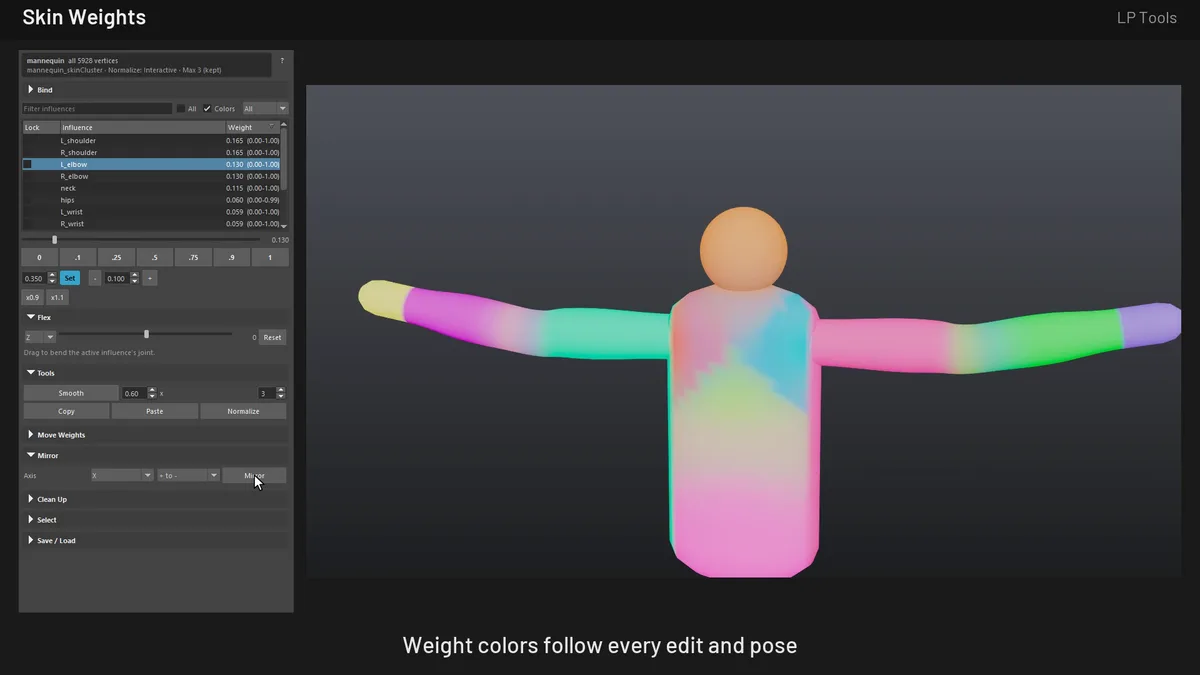Click the 0.60 smooth stepper arrows
The width and height of the screenshot is (1200, 675).
pyautogui.click(x=152, y=394)
